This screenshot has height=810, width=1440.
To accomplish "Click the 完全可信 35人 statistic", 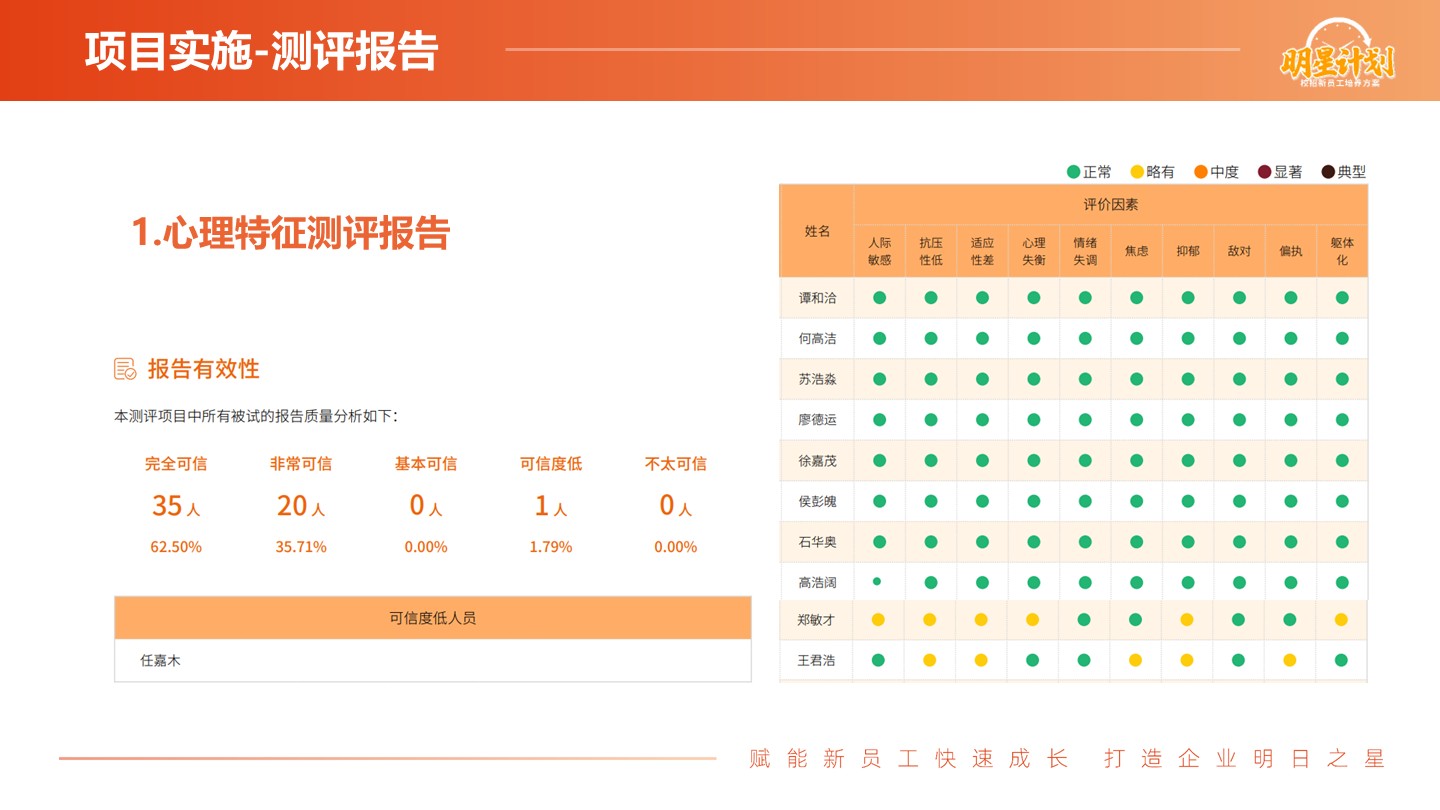I will 176,506.
